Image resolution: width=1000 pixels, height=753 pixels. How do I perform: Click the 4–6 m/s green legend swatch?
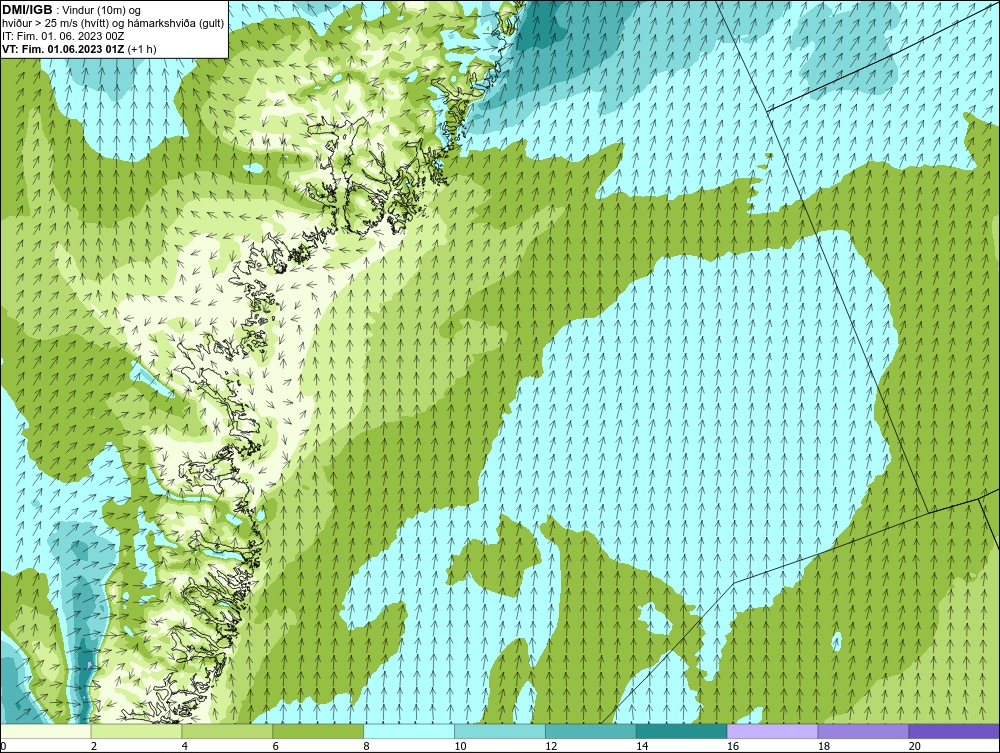point(227,731)
